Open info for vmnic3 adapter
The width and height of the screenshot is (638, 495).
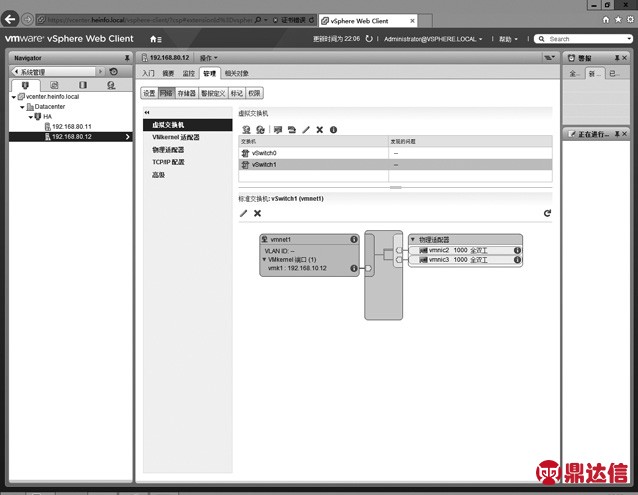(x=517, y=259)
